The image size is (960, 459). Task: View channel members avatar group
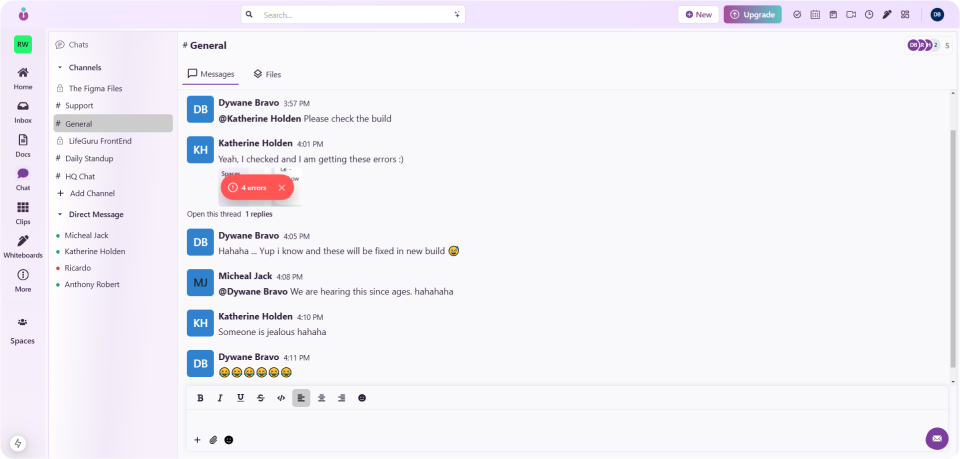click(928, 45)
